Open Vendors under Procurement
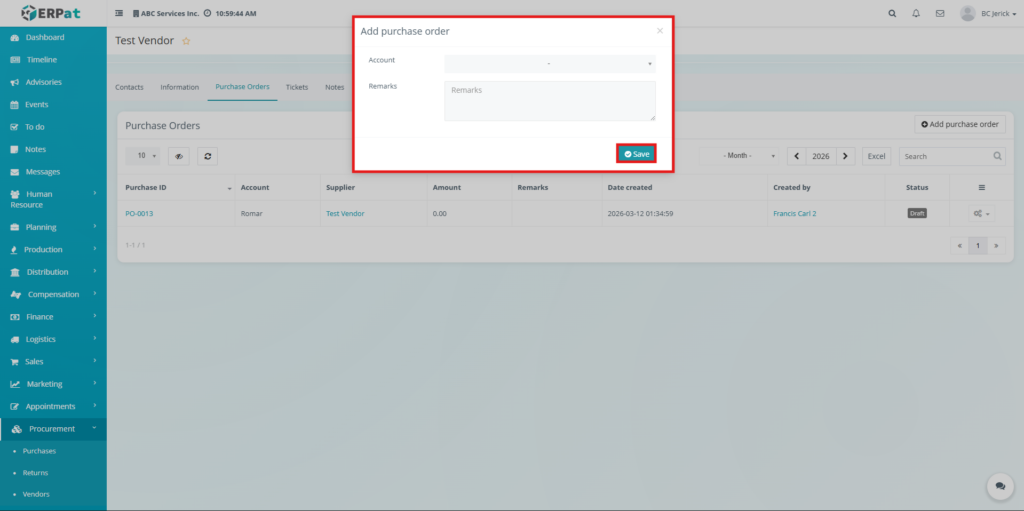This screenshot has height=511, width=1024. (36, 494)
